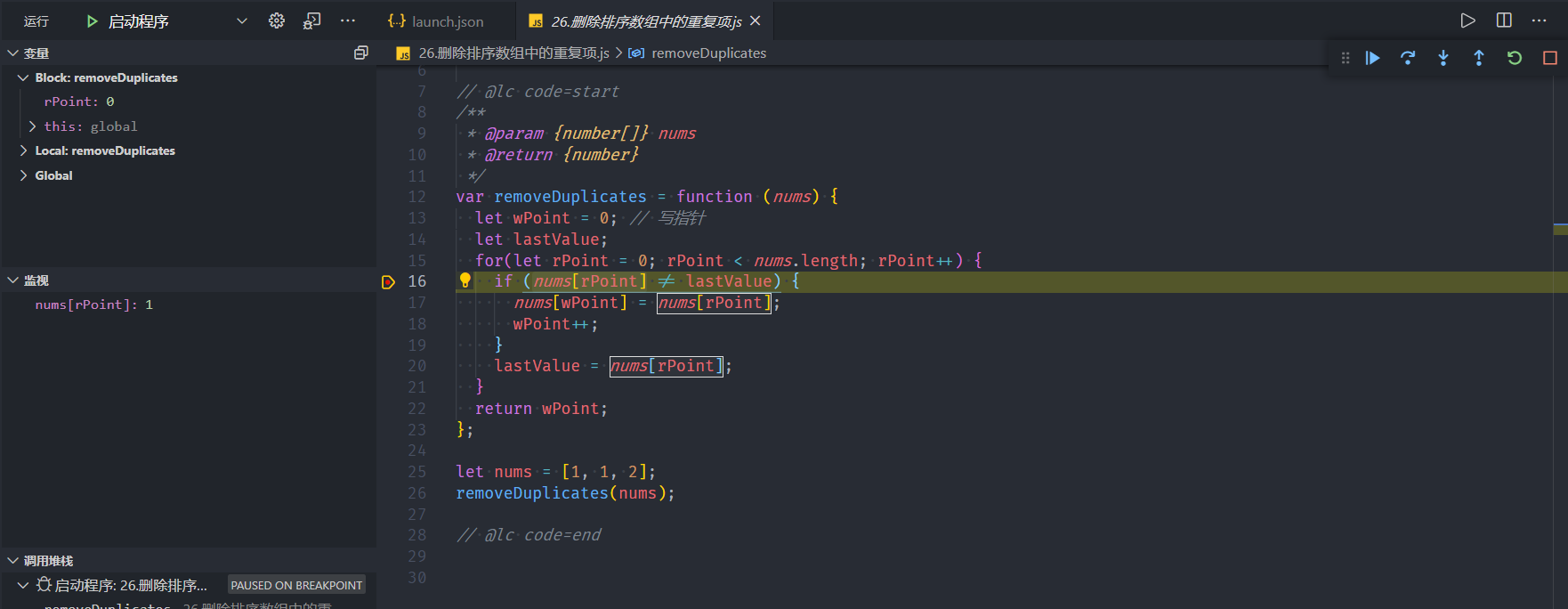This screenshot has width=1568, height=609.
Task: Expand the this: global variable
Action: click(x=33, y=126)
